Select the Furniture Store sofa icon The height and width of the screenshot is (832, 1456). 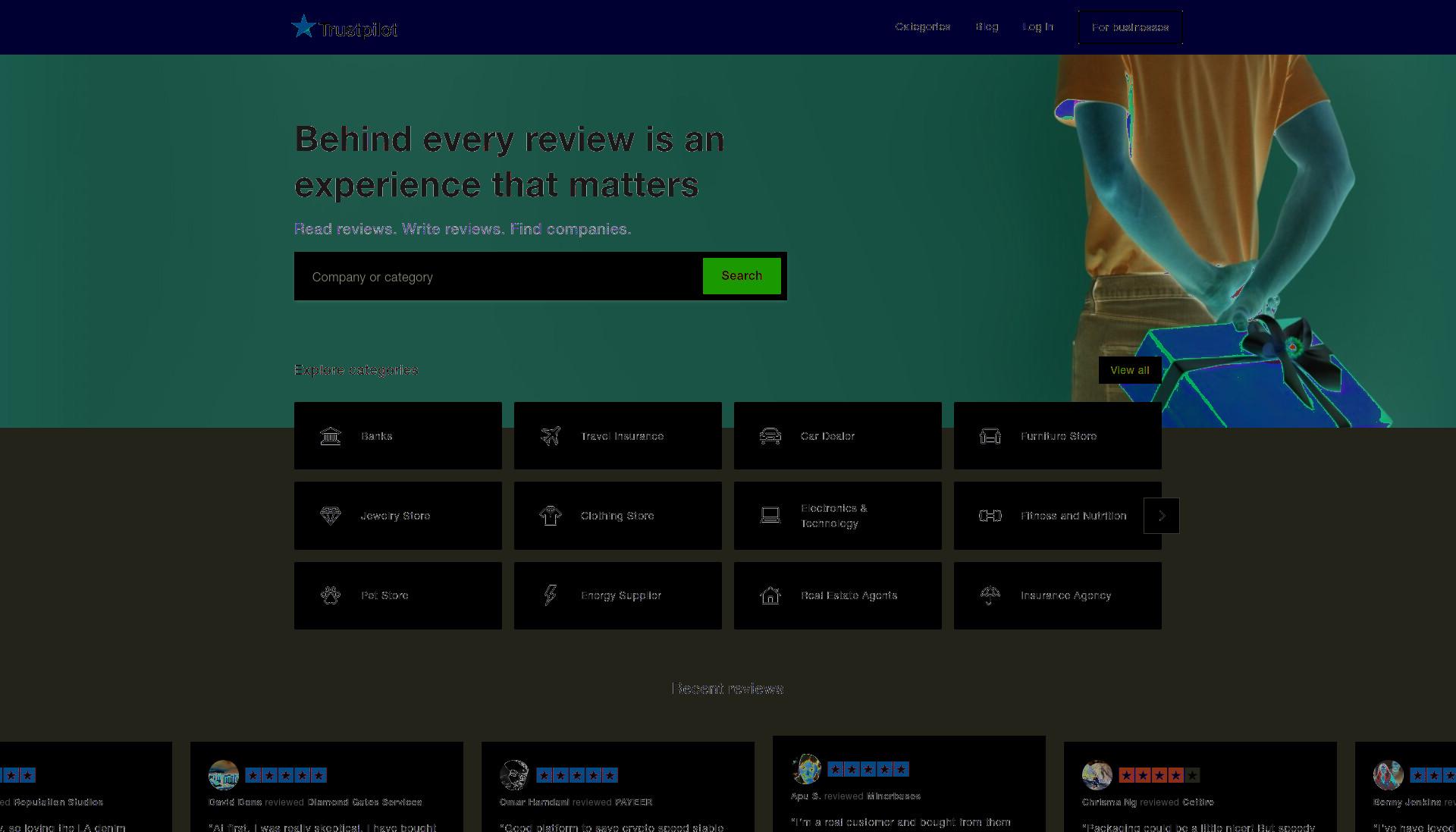point(990,436)
